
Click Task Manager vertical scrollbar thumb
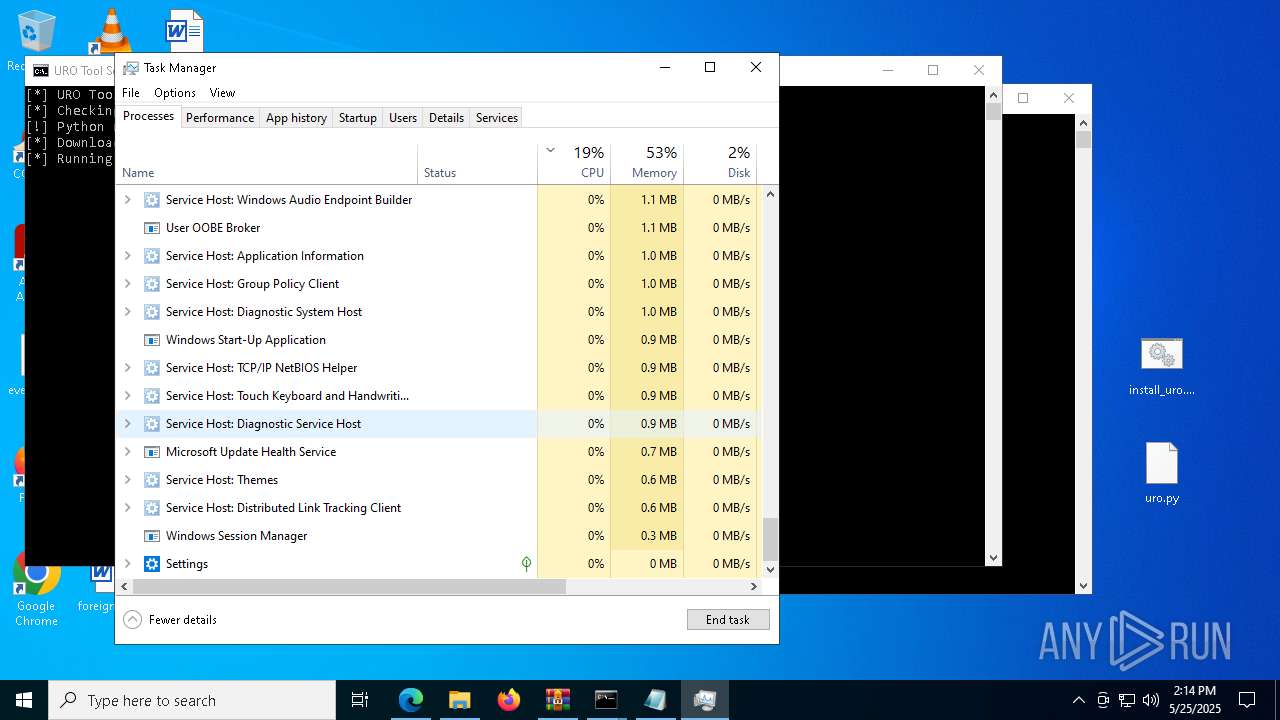[770, 539]
